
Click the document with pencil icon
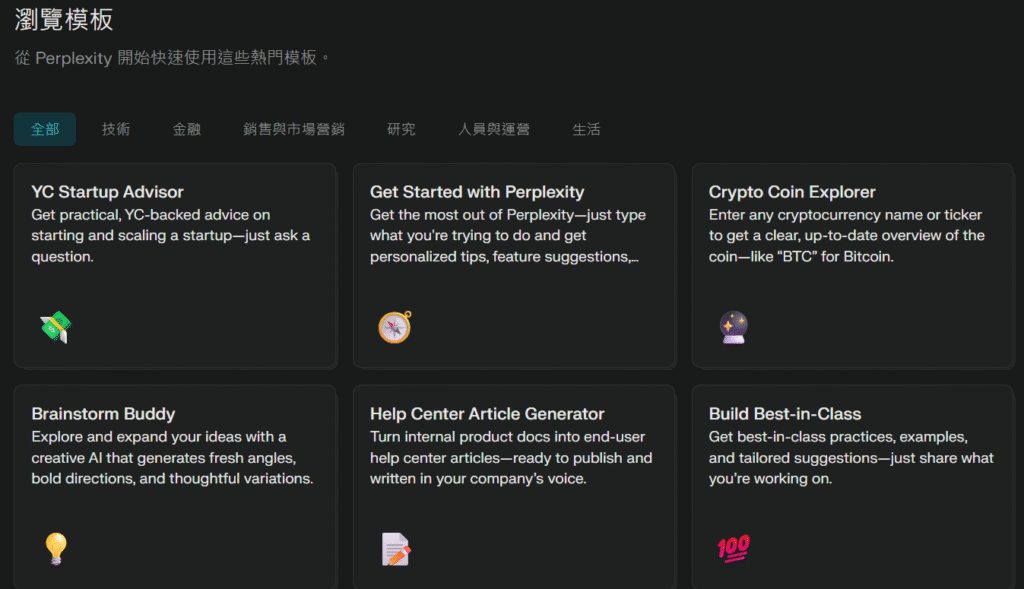[x=396, y=549]
